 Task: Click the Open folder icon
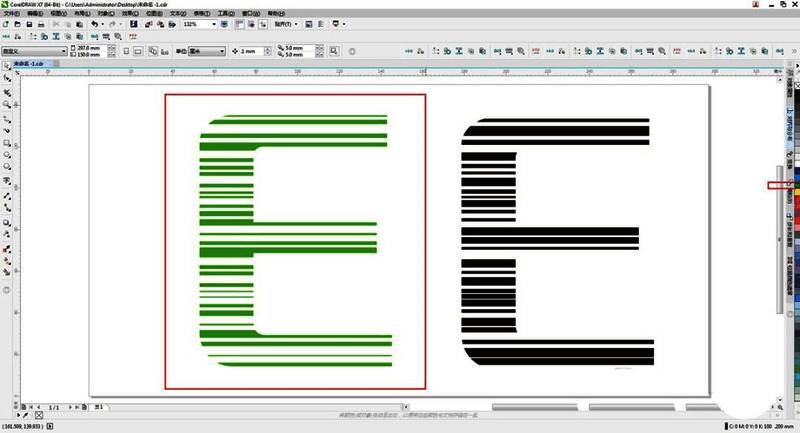pos(17,23)
